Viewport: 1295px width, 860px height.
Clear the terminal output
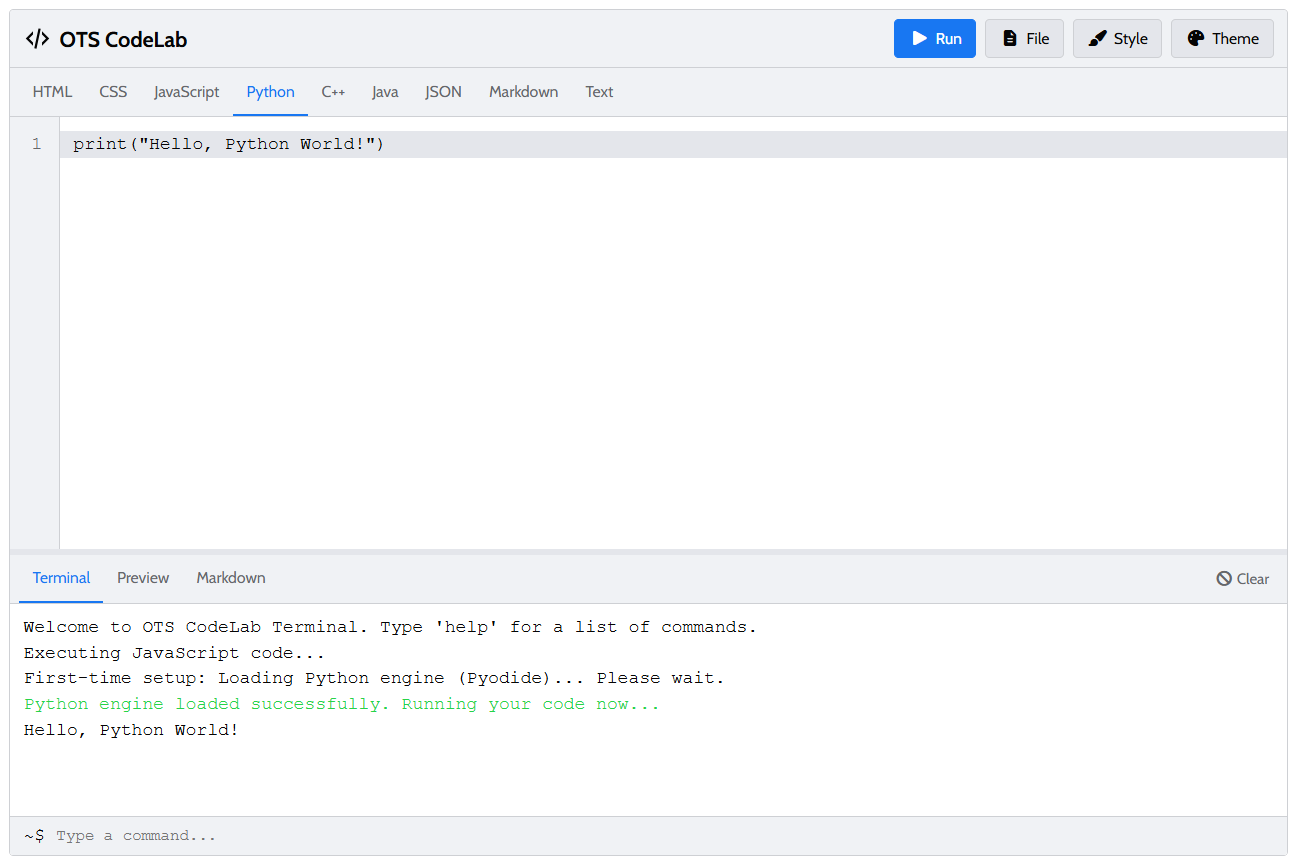(x=1243, y=578)
